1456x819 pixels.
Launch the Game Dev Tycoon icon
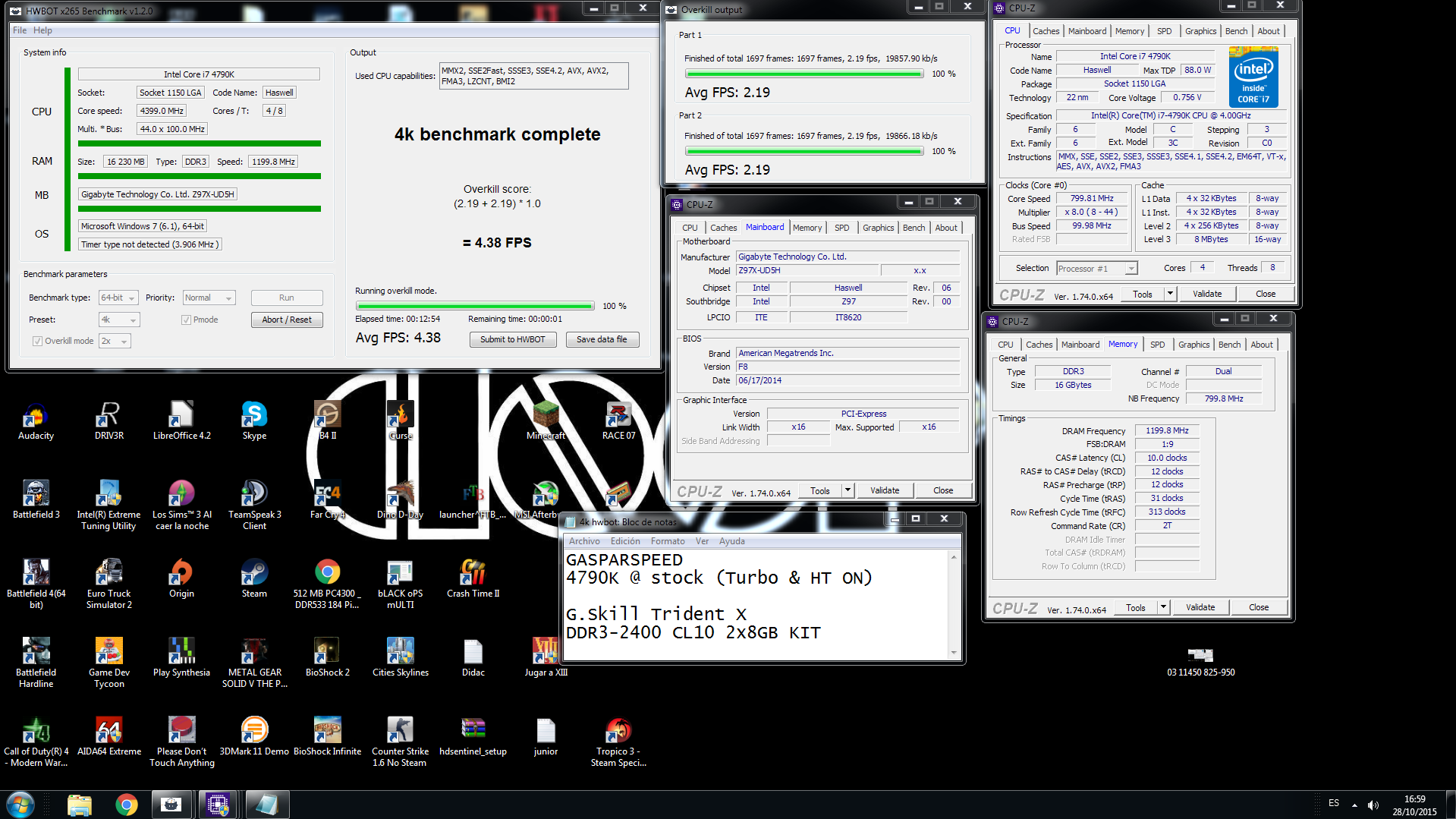(x=109, y=663)
